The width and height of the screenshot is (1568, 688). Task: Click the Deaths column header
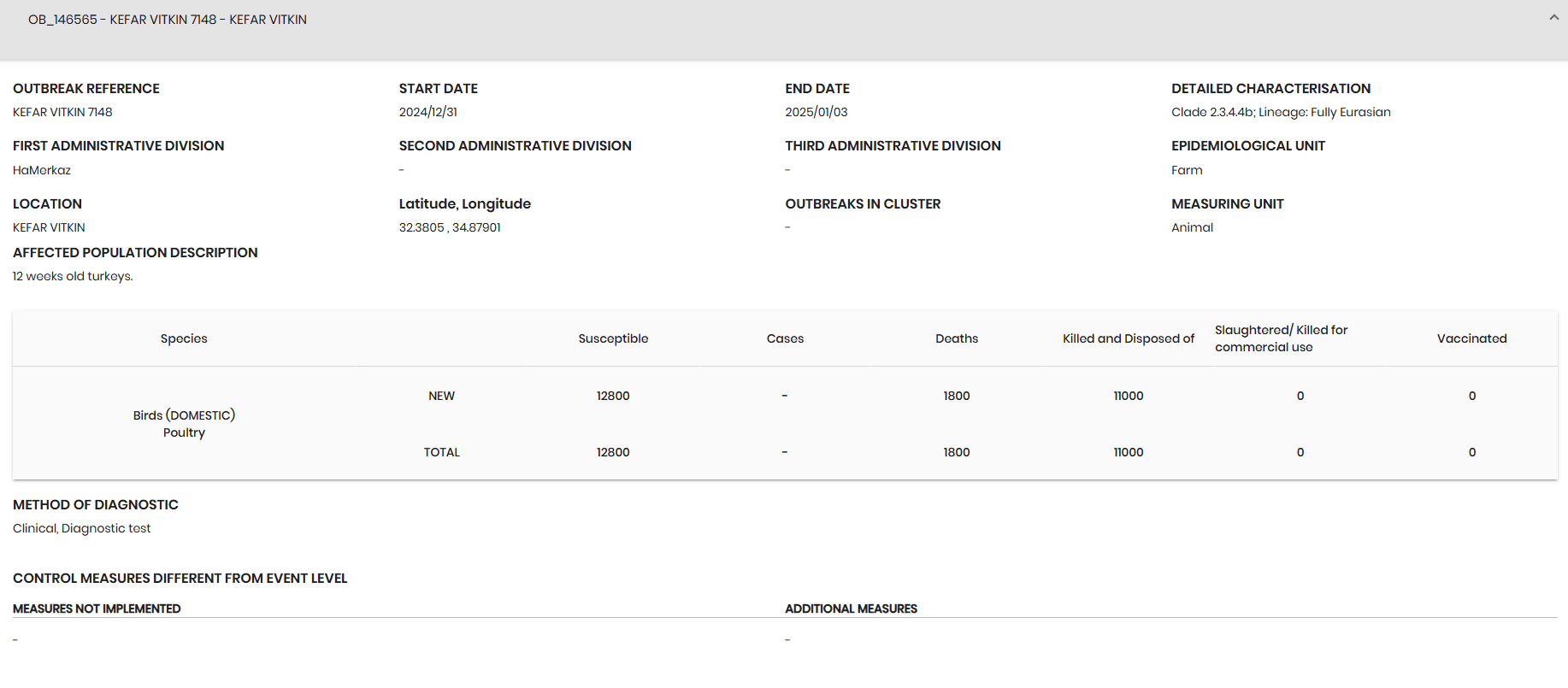[957, 338]
